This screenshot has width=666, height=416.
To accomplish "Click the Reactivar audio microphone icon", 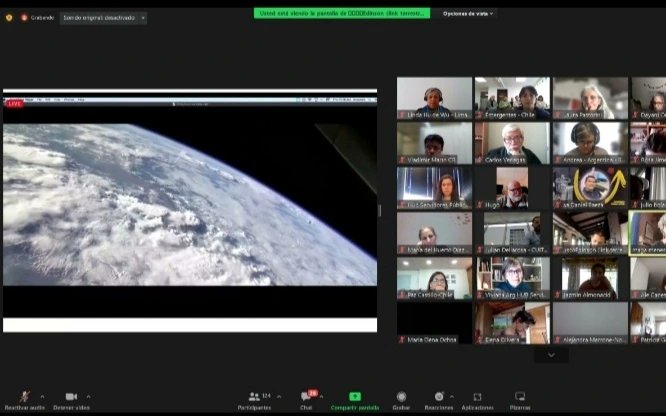I will [25, 396].
